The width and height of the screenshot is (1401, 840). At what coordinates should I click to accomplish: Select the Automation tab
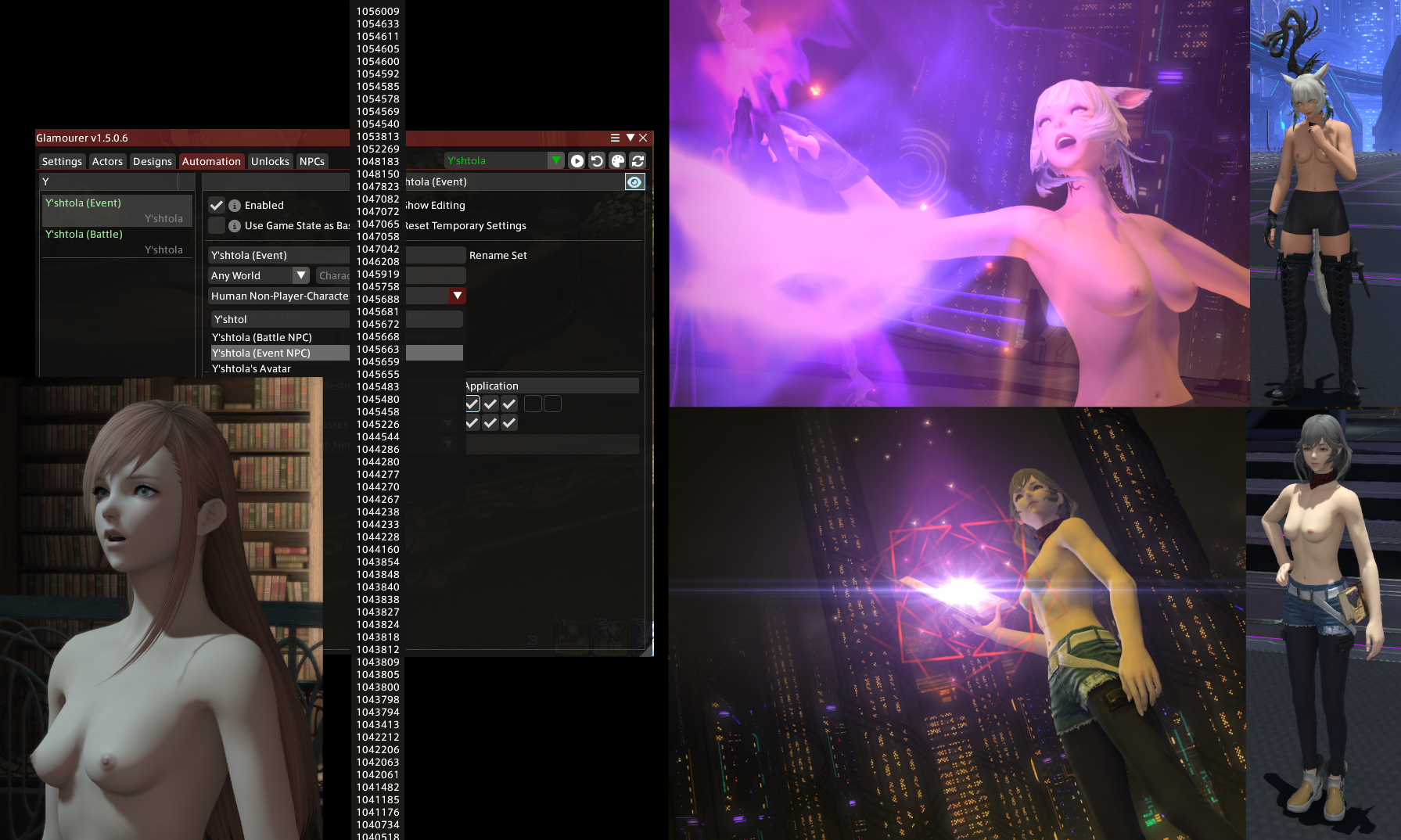pyautogui.click(x=211, y=161)
